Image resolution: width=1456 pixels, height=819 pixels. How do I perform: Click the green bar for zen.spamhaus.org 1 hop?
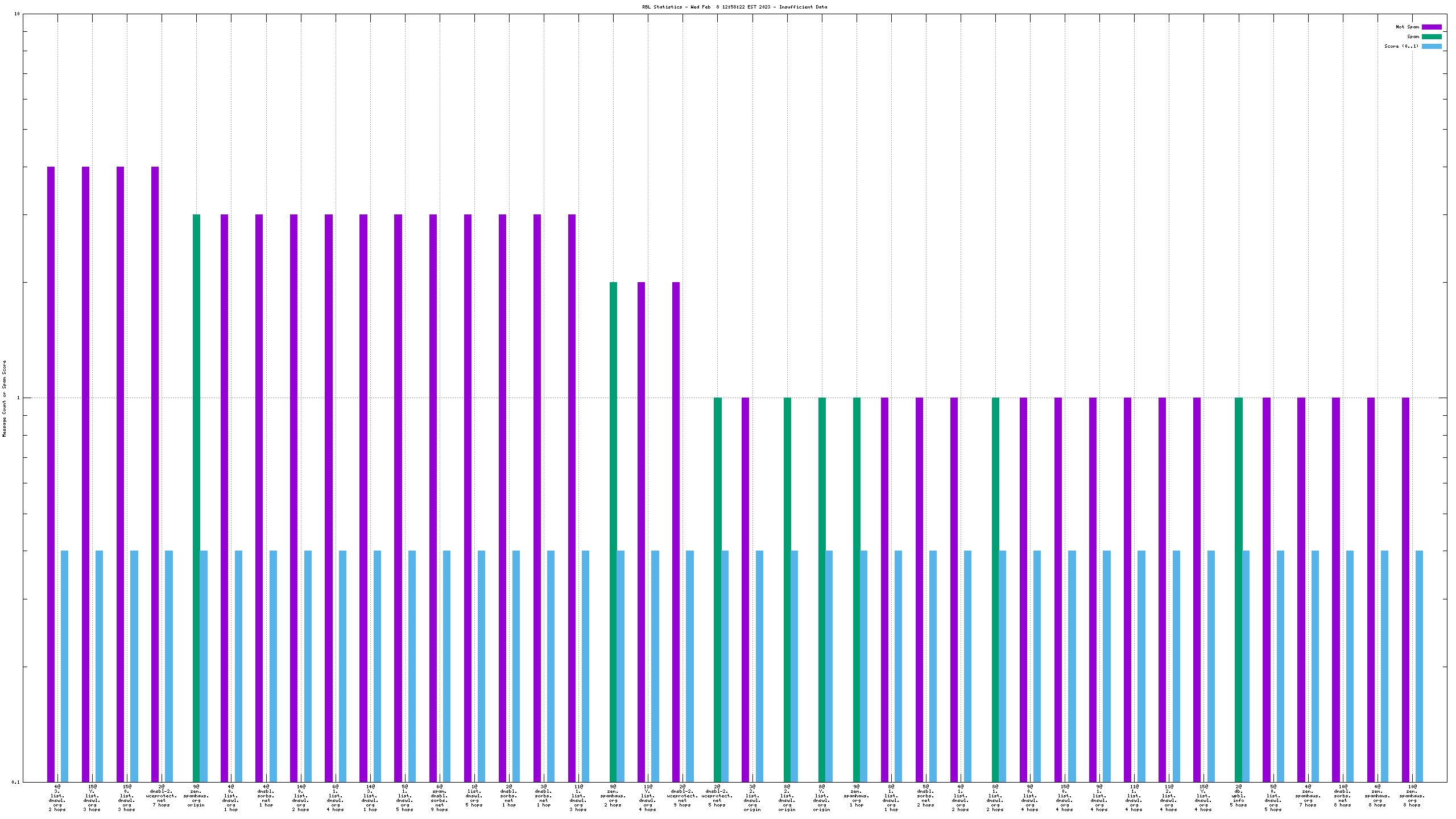(x=857, y=589)
